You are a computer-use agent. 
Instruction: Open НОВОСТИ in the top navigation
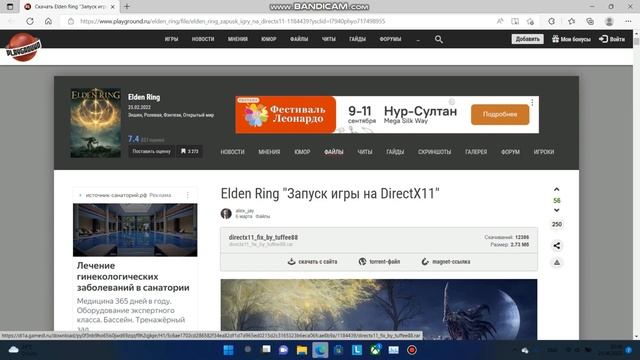point(203,39)
